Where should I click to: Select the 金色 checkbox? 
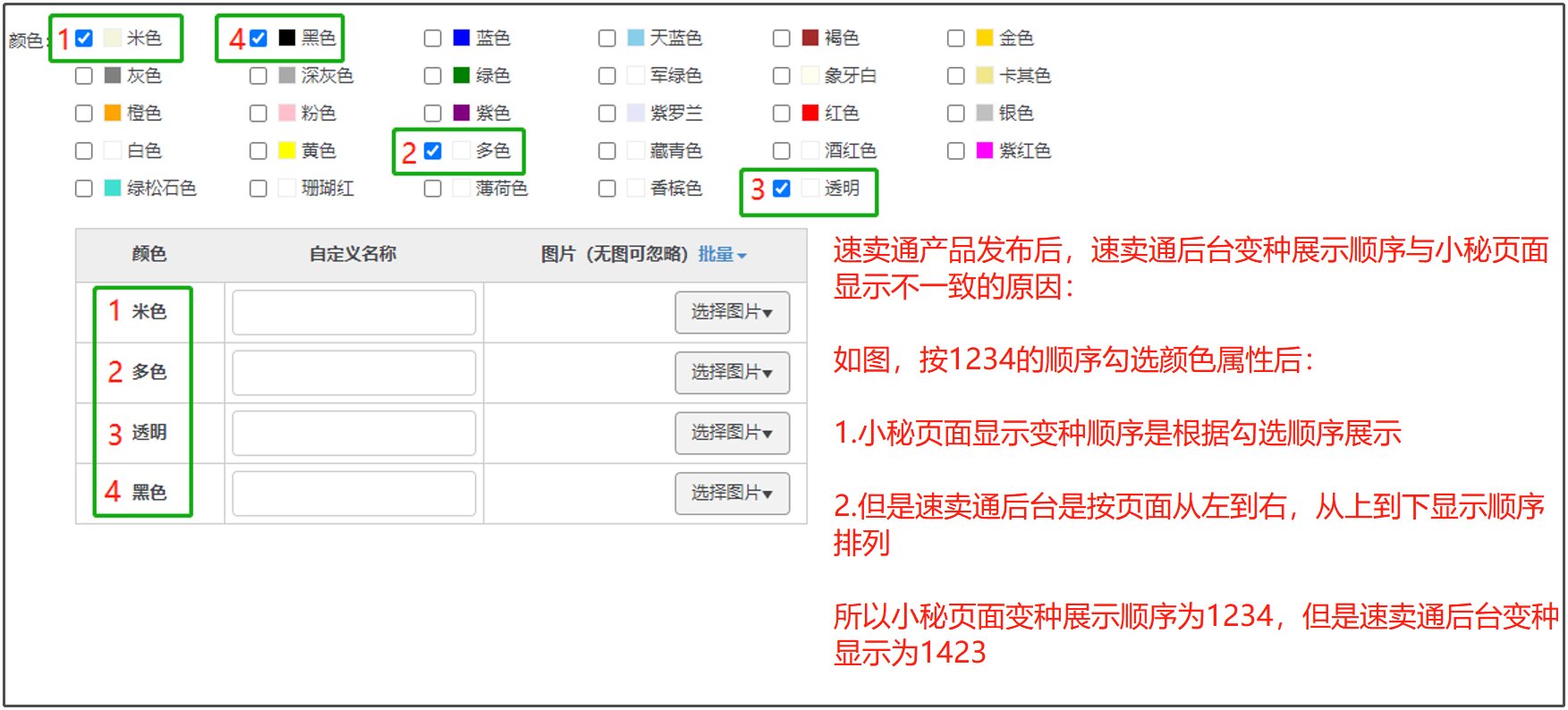tap(956, 38)
